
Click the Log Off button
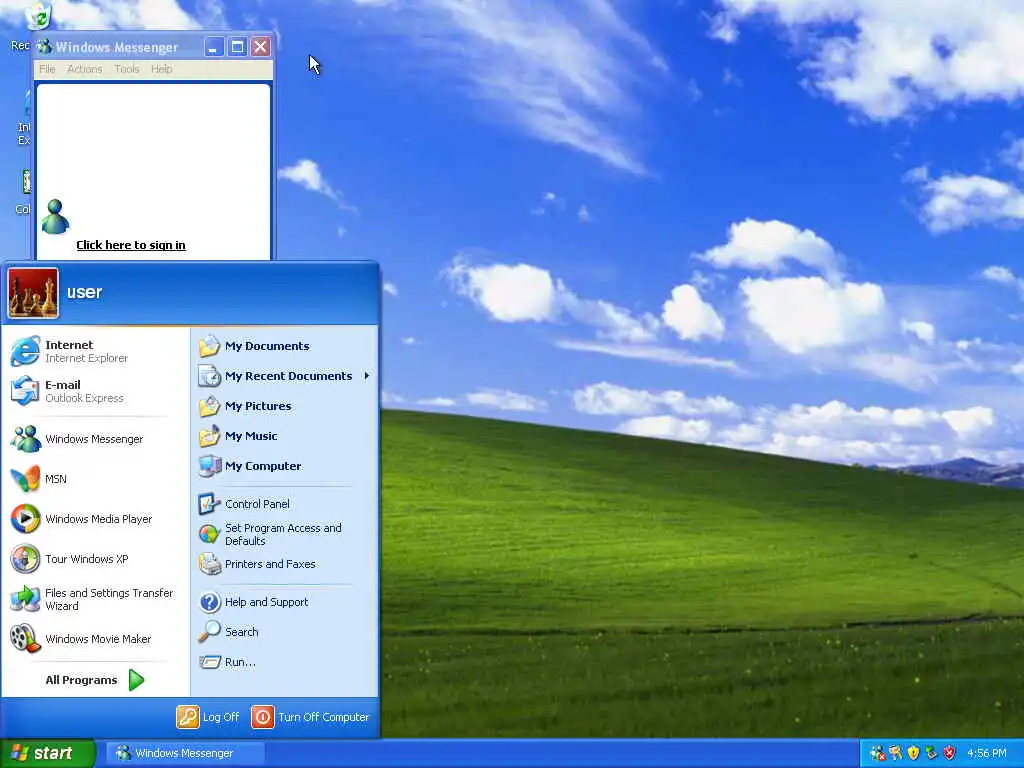pos(208,717)
